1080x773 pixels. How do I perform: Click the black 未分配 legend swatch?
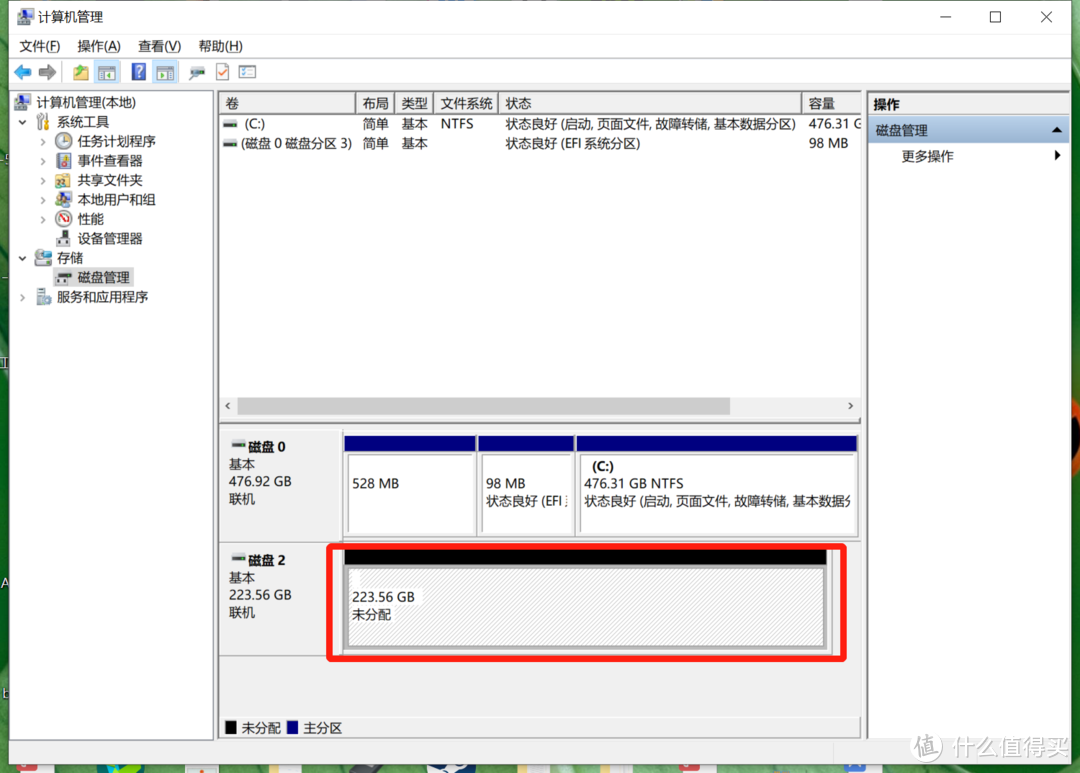point(231,728)
